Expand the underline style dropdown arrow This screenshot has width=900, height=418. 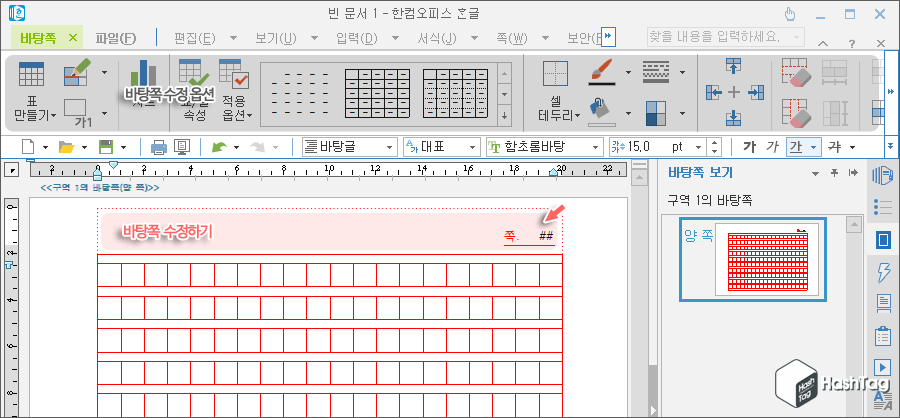coord(813,148)
